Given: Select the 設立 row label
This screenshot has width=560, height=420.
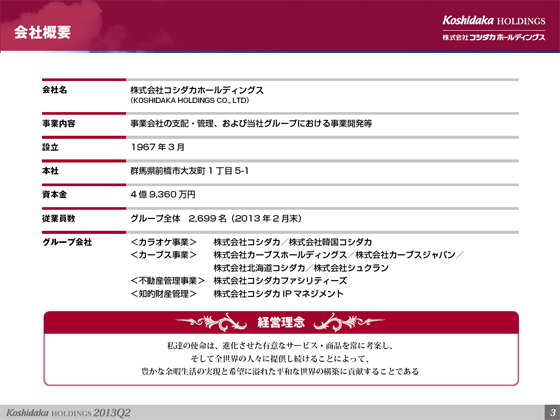Looking at the screenshot, I should coord(50,147).
